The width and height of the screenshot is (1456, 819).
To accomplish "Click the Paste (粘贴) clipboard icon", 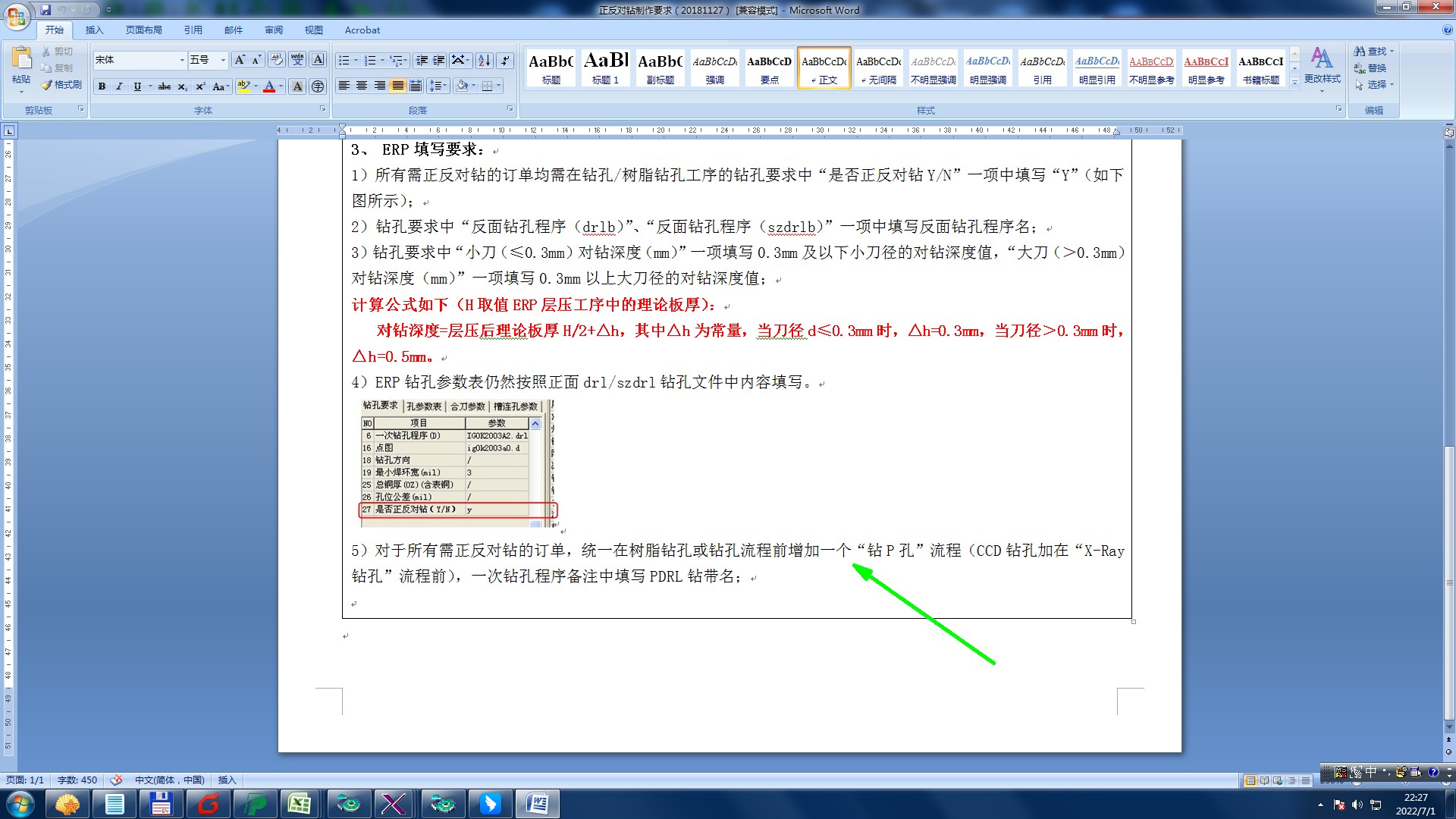I will coord(21,59).
